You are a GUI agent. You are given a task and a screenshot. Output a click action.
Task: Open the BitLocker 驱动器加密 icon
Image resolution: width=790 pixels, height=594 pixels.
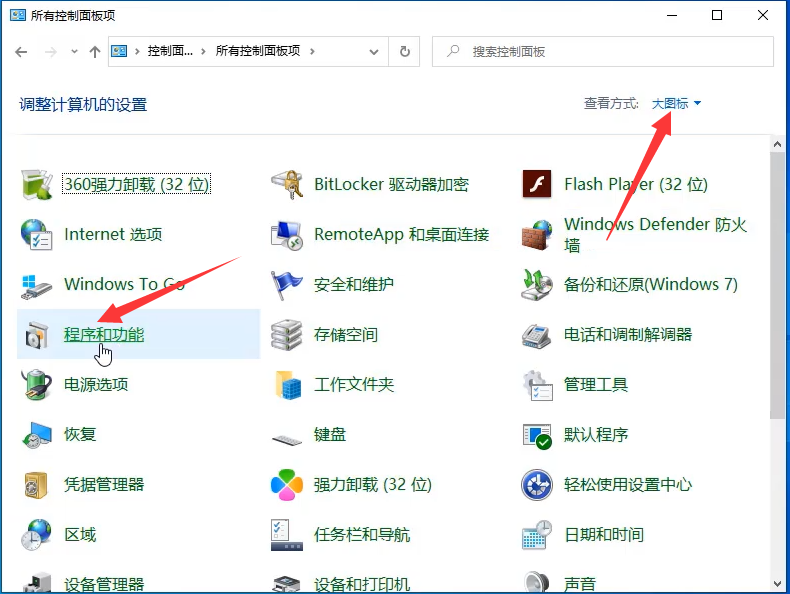click(287, 184)
